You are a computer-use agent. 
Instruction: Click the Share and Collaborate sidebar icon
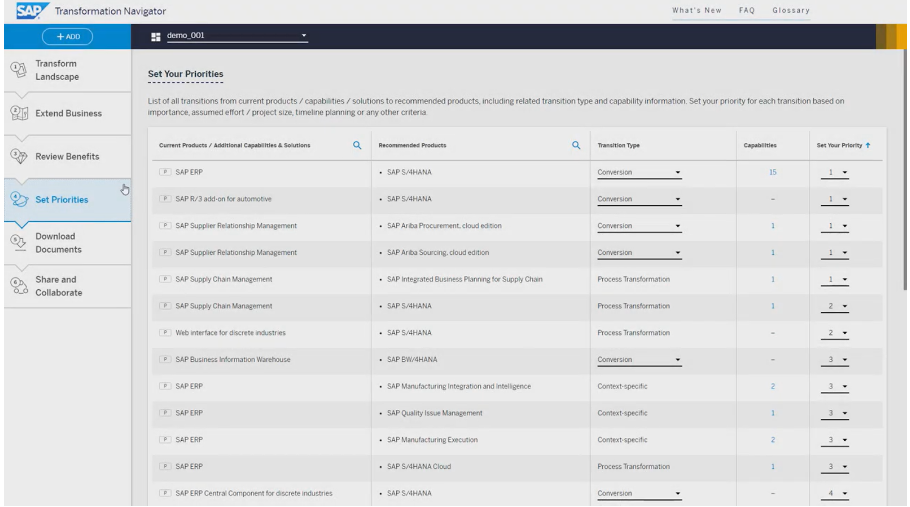click(18, 286)
